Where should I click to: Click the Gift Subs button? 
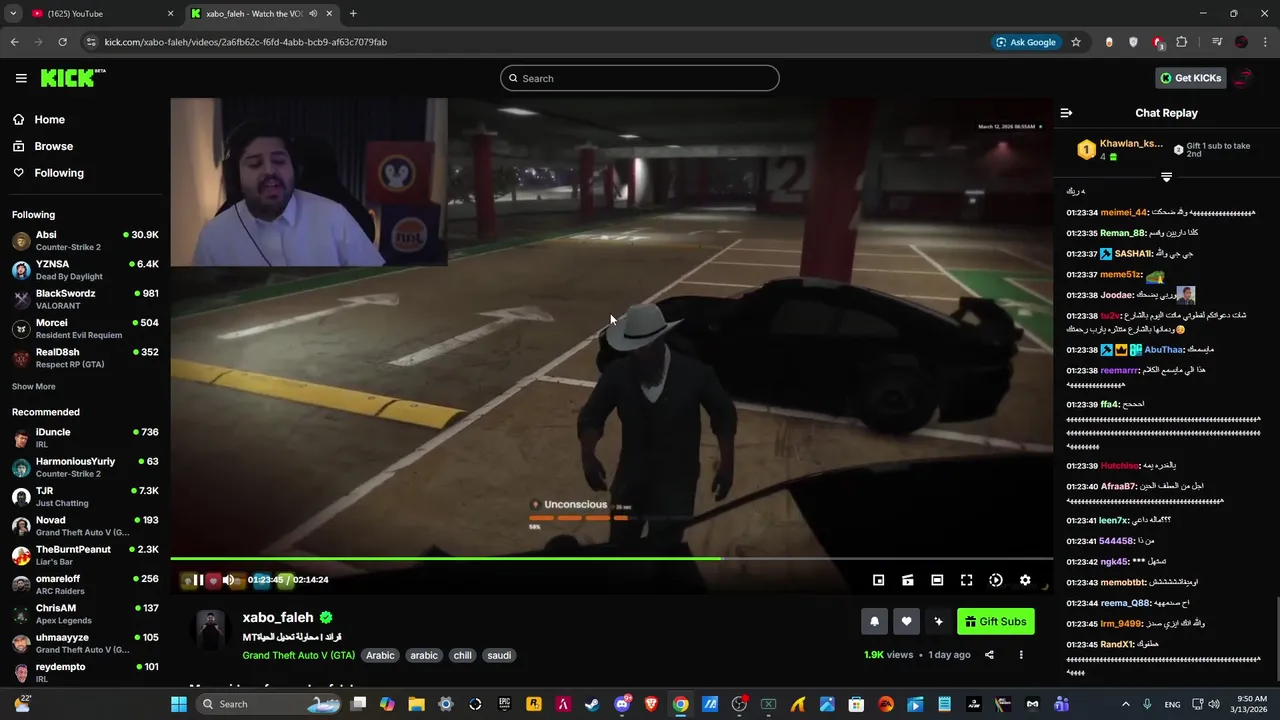(x=995, y=621)
